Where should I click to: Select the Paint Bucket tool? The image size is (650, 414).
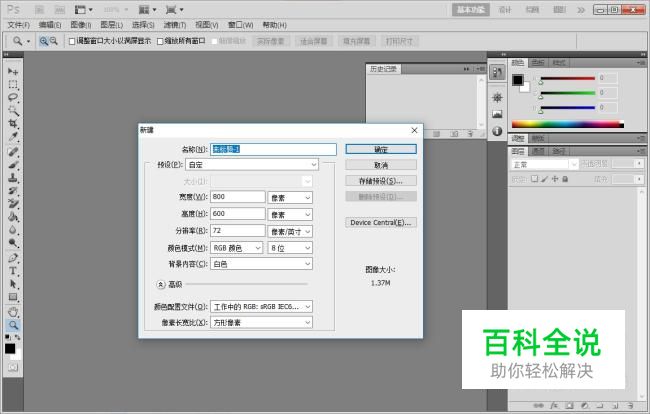13,217
